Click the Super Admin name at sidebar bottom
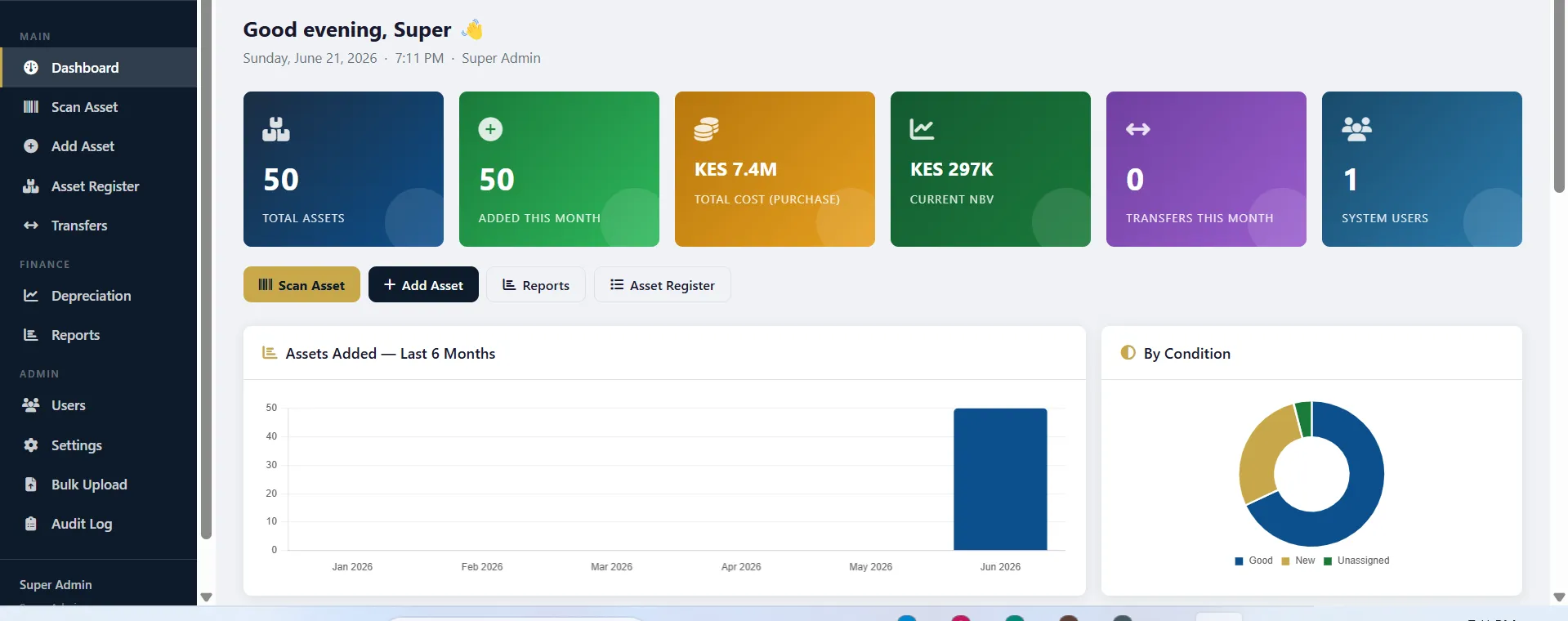The image size is (1568, 621). point(56,585)
